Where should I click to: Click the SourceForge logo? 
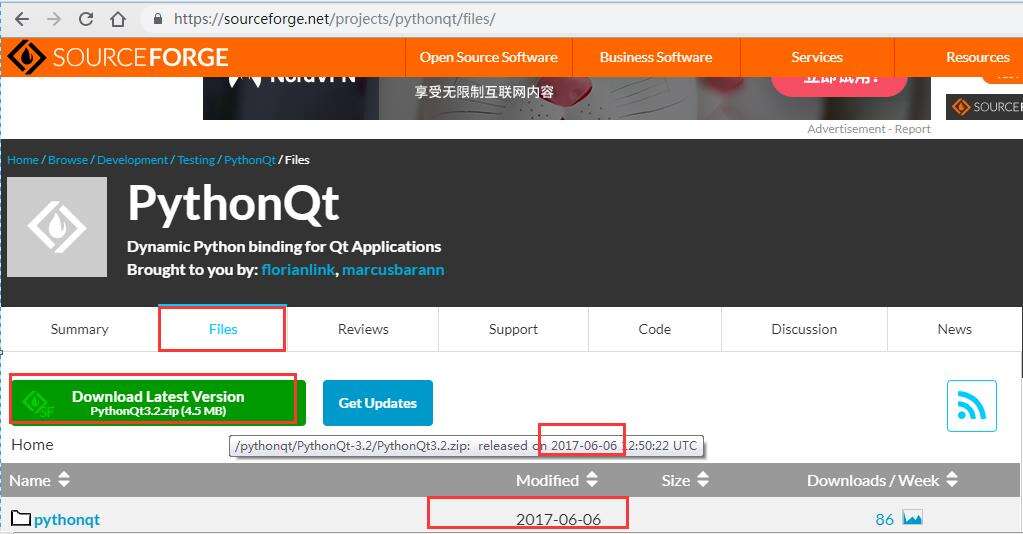(117, 57)
